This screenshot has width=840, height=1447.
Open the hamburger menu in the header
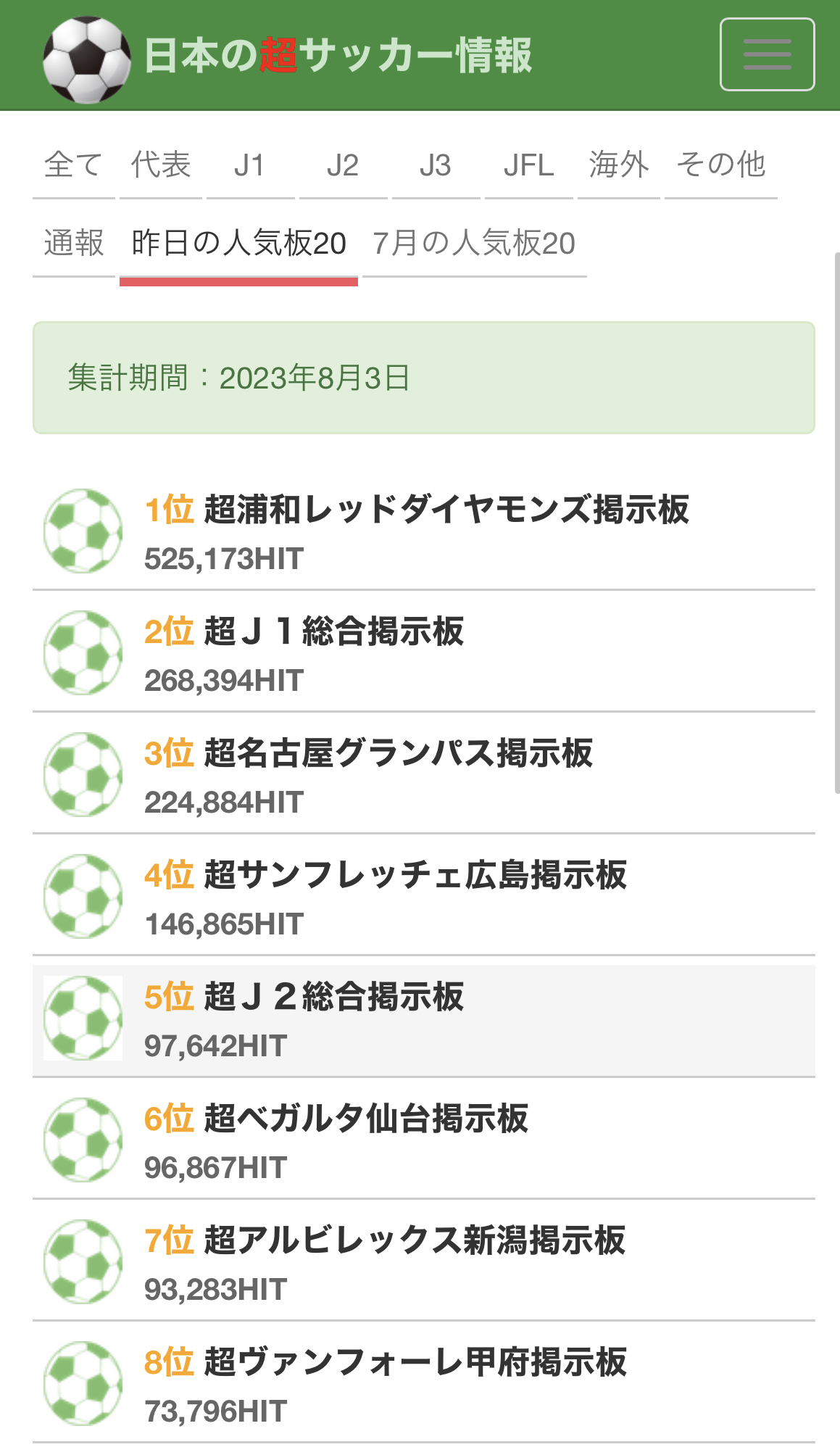click(767, 54)
